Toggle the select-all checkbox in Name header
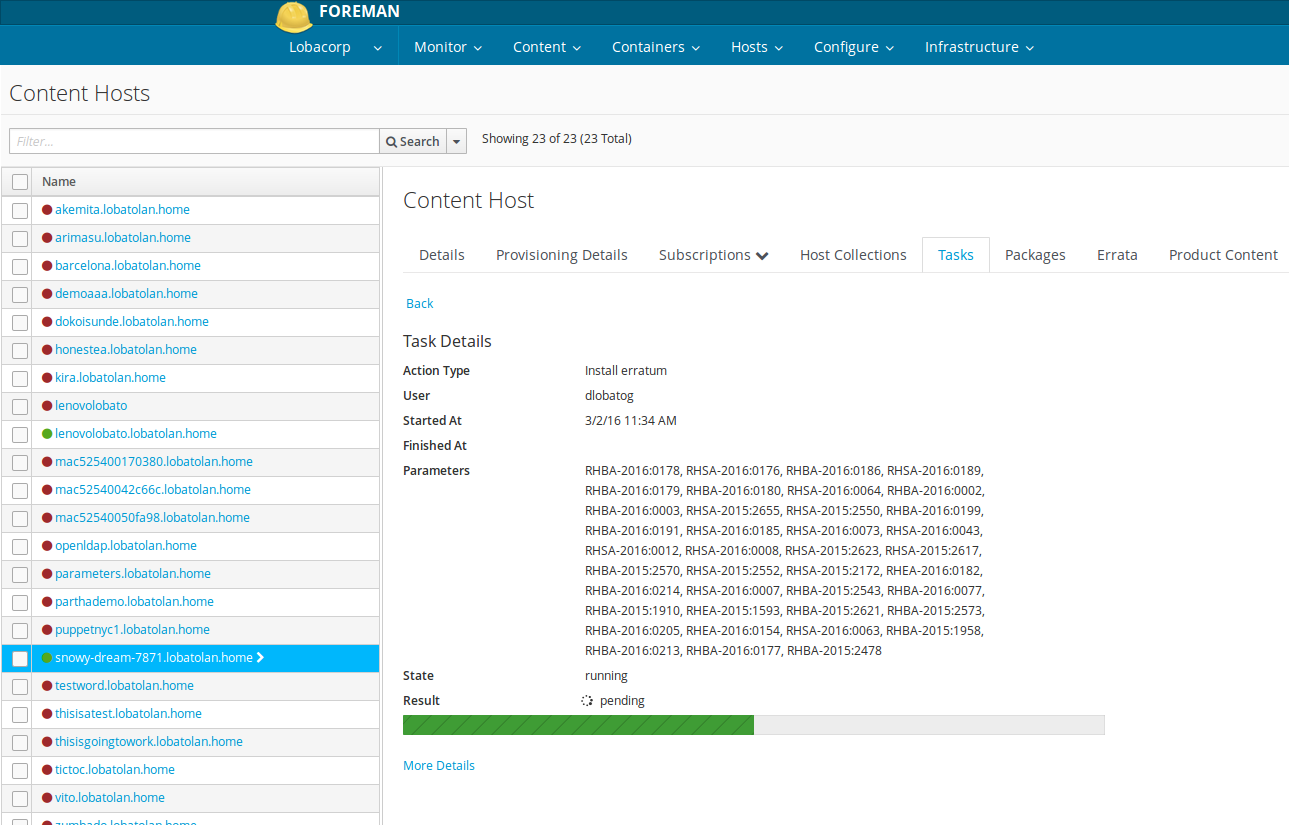Screen dimensions: 1289x825 coord(20,182)
